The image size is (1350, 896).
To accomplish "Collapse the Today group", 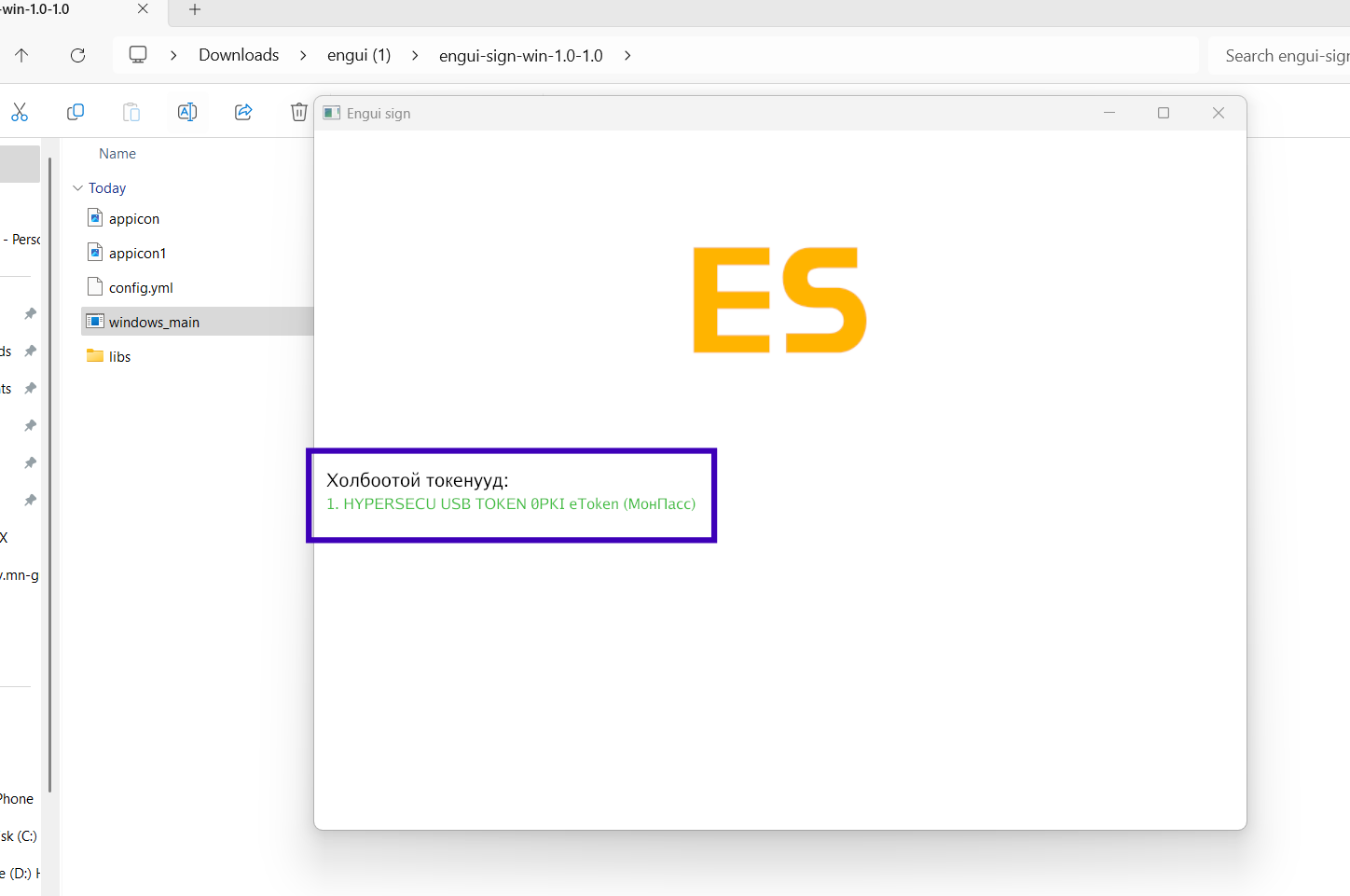I will click(77, 187).
